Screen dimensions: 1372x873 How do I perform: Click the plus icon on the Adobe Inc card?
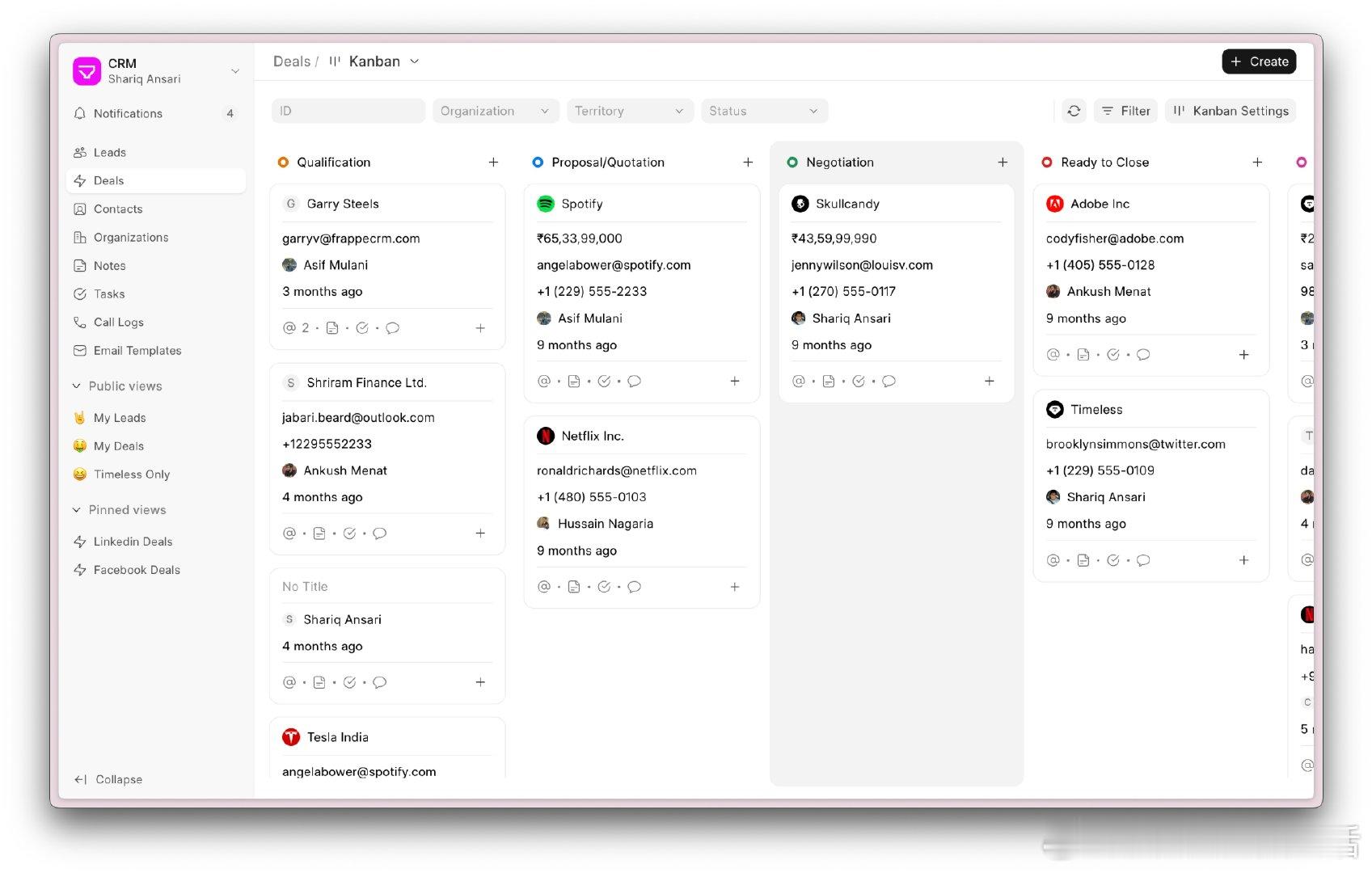click(1244, 354)
